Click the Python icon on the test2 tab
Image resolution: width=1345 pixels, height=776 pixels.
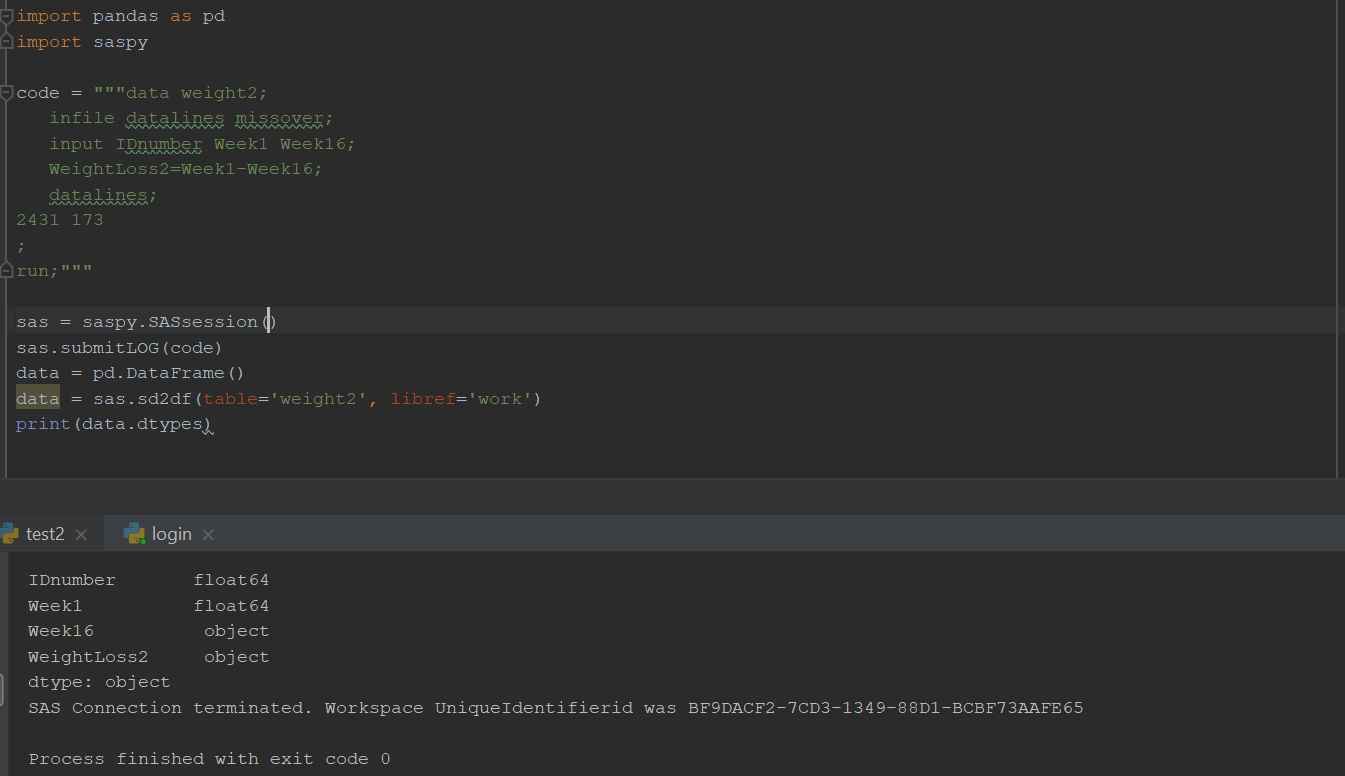(11, 533)
